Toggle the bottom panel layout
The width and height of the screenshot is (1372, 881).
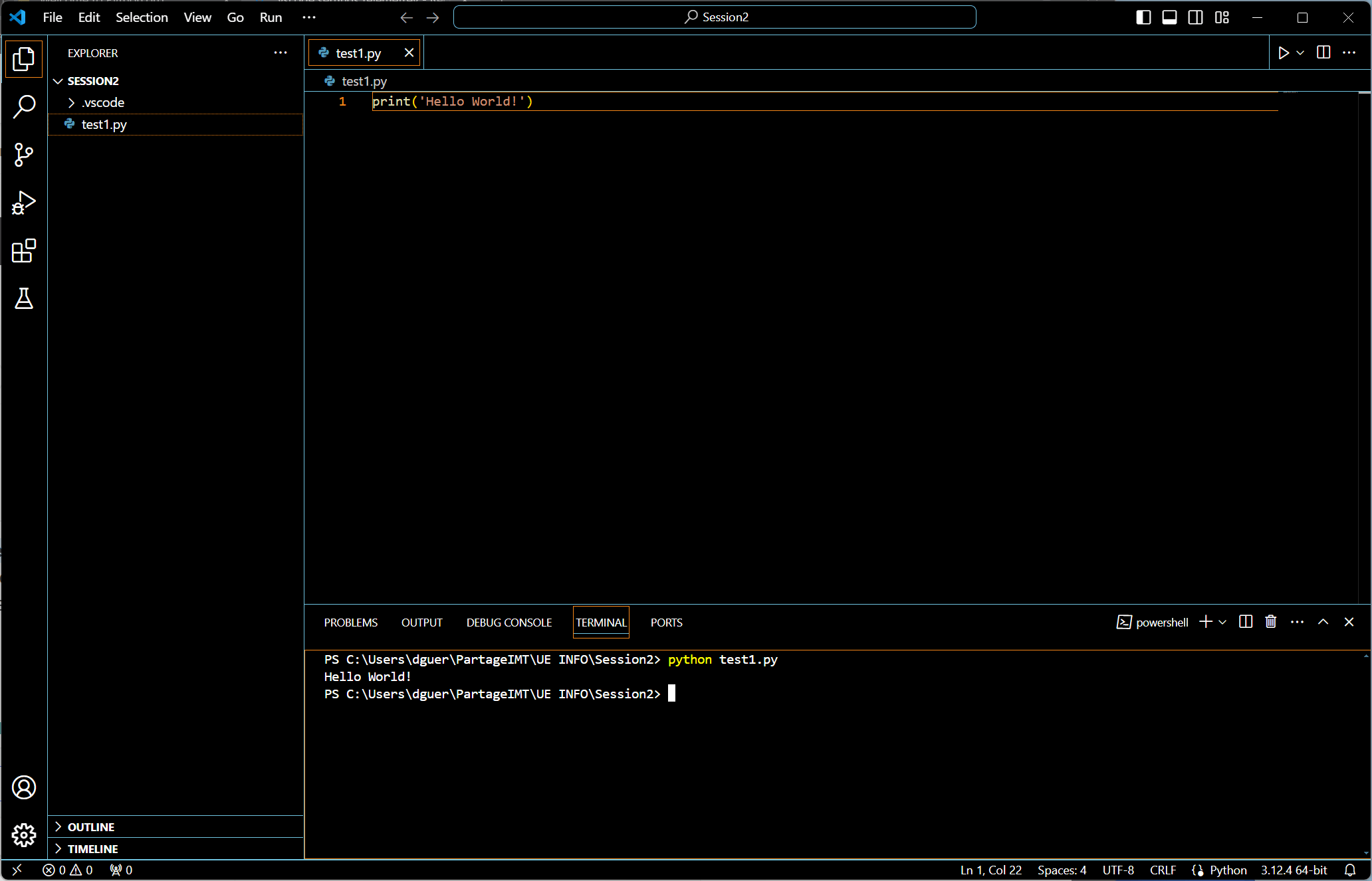pyautogui.click(x=1169, y=17)
